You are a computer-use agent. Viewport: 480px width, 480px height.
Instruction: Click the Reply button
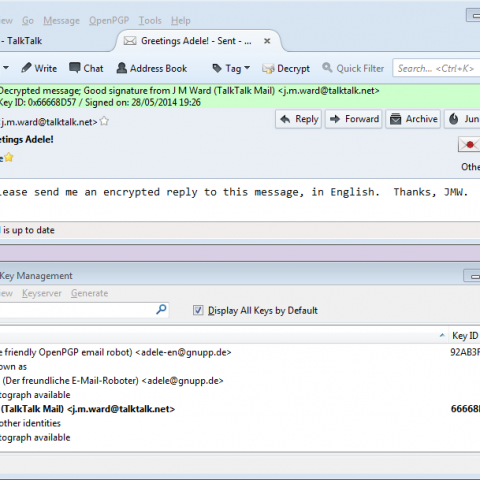click(x=298, y=119)
